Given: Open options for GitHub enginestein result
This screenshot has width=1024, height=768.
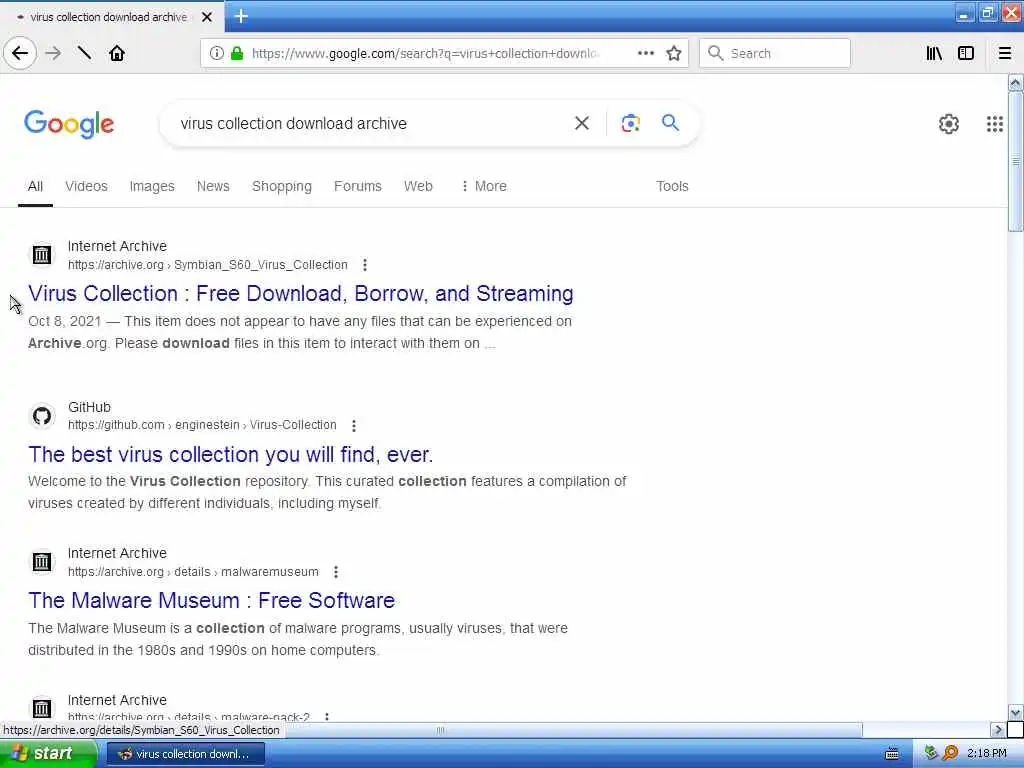Looking at the screenshot, I should click(354, 425).
